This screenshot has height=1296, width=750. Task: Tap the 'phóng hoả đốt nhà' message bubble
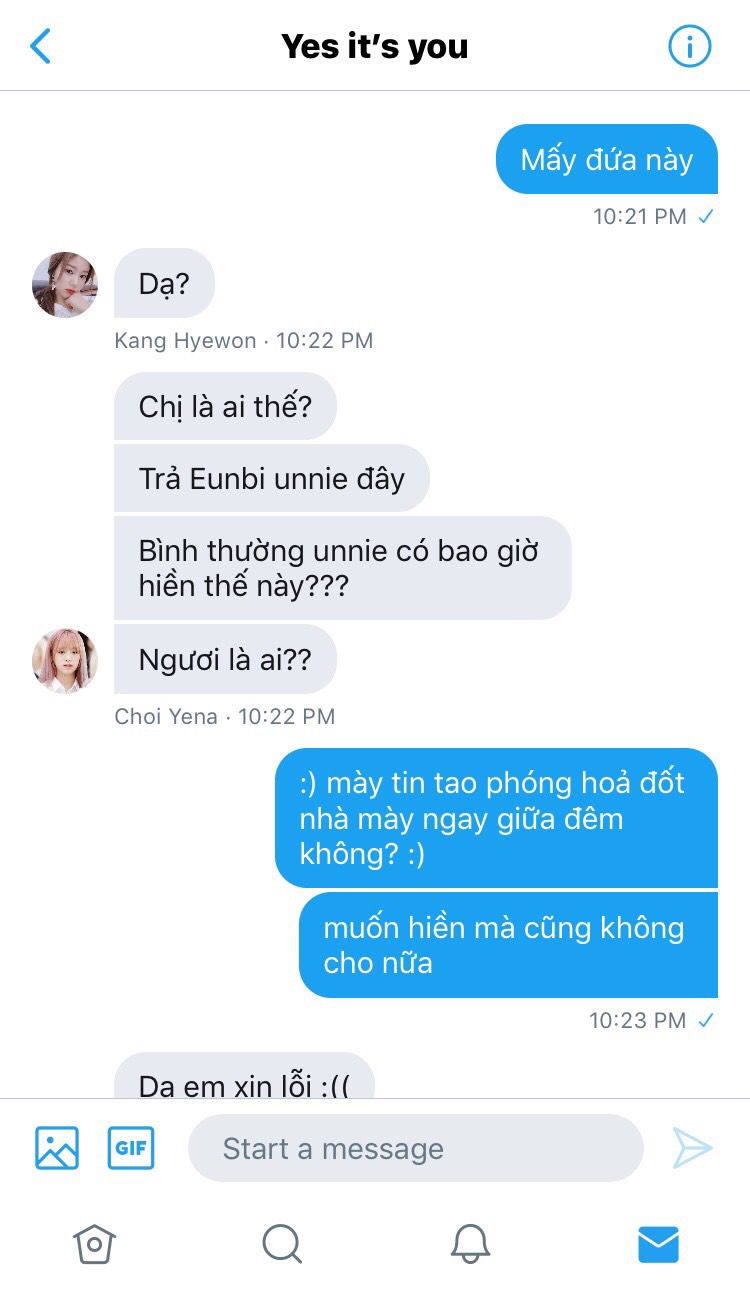(x=496, y=818)
